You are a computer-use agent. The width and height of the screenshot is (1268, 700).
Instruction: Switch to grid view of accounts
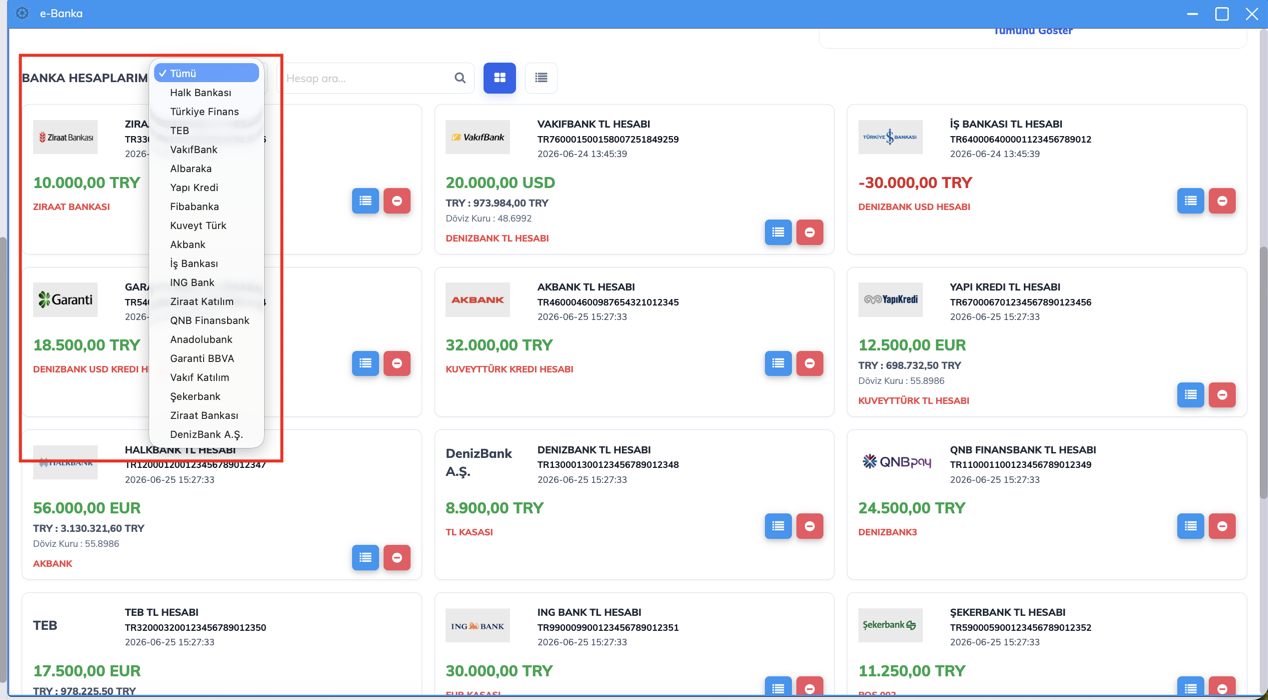point(500,78)
